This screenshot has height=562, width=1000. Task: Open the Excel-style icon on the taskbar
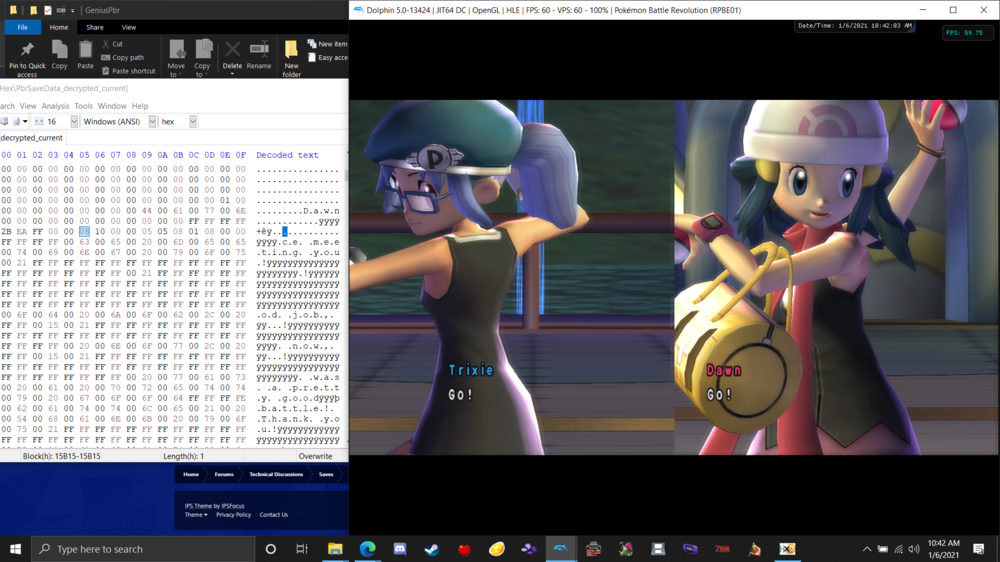pyautogui.click(x=787, y=549)
